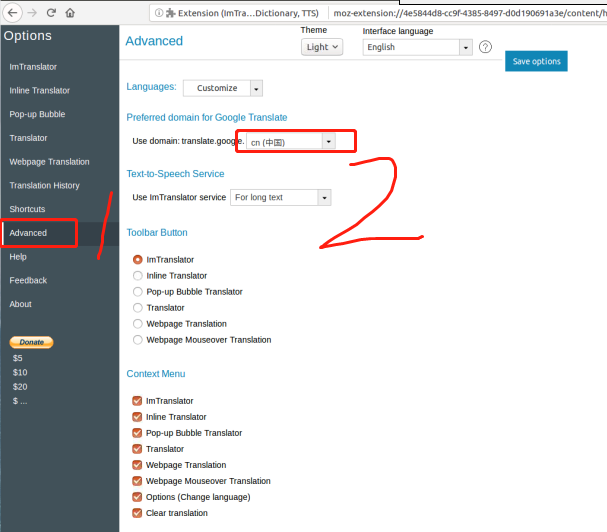Toggle Webpage Mouseover Translation context checkbox
The width and height of the screenshot is (607, 532).
137,481
